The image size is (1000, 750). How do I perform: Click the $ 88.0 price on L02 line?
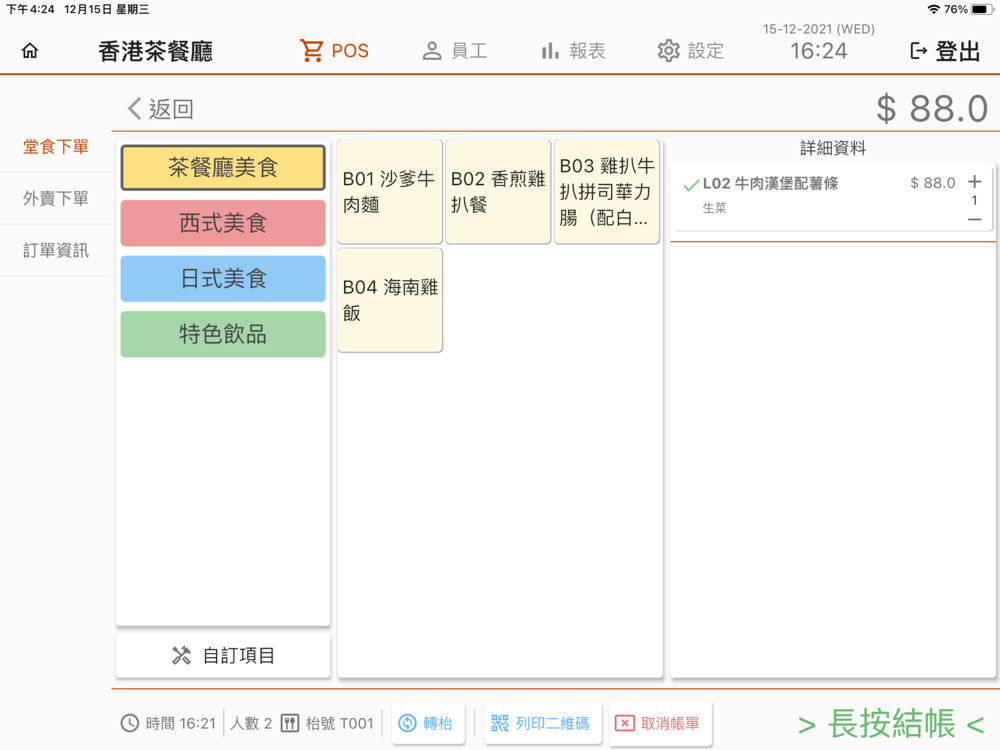(932, 183)
